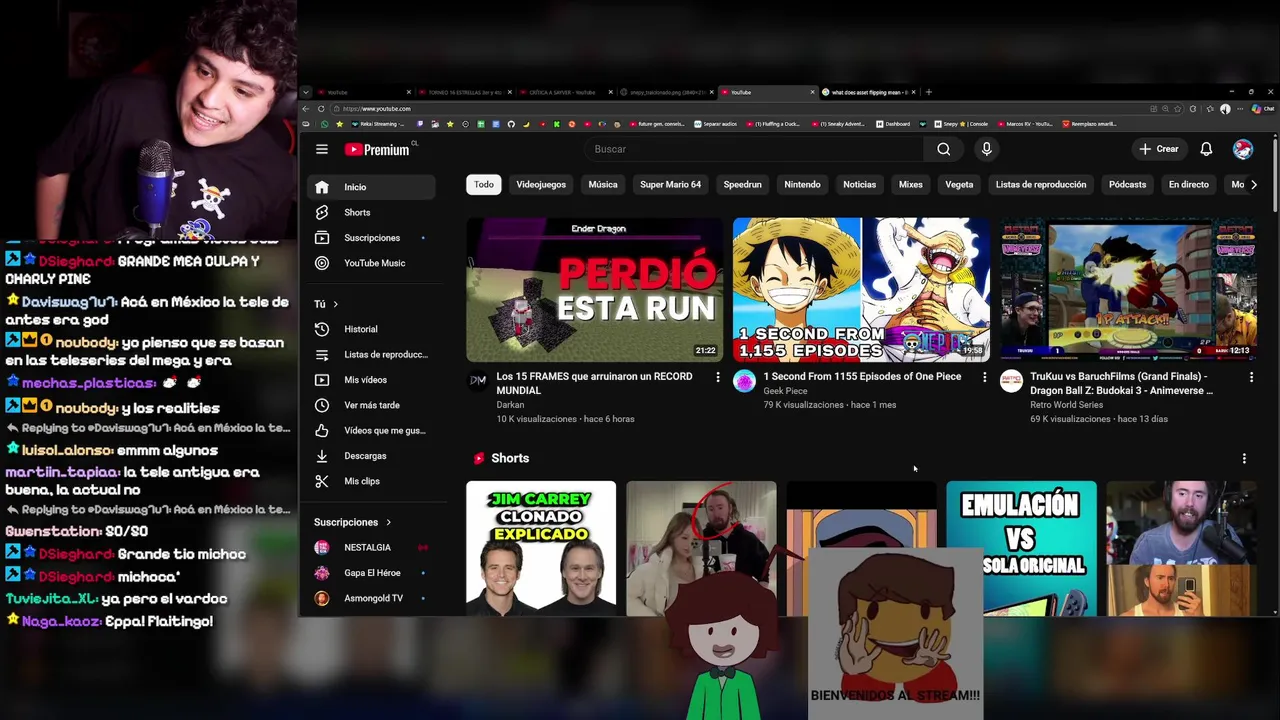The image size is (1280, 720).
Task: Open EMULACIÓN VS short
Action: click(x=1021, y=548)
